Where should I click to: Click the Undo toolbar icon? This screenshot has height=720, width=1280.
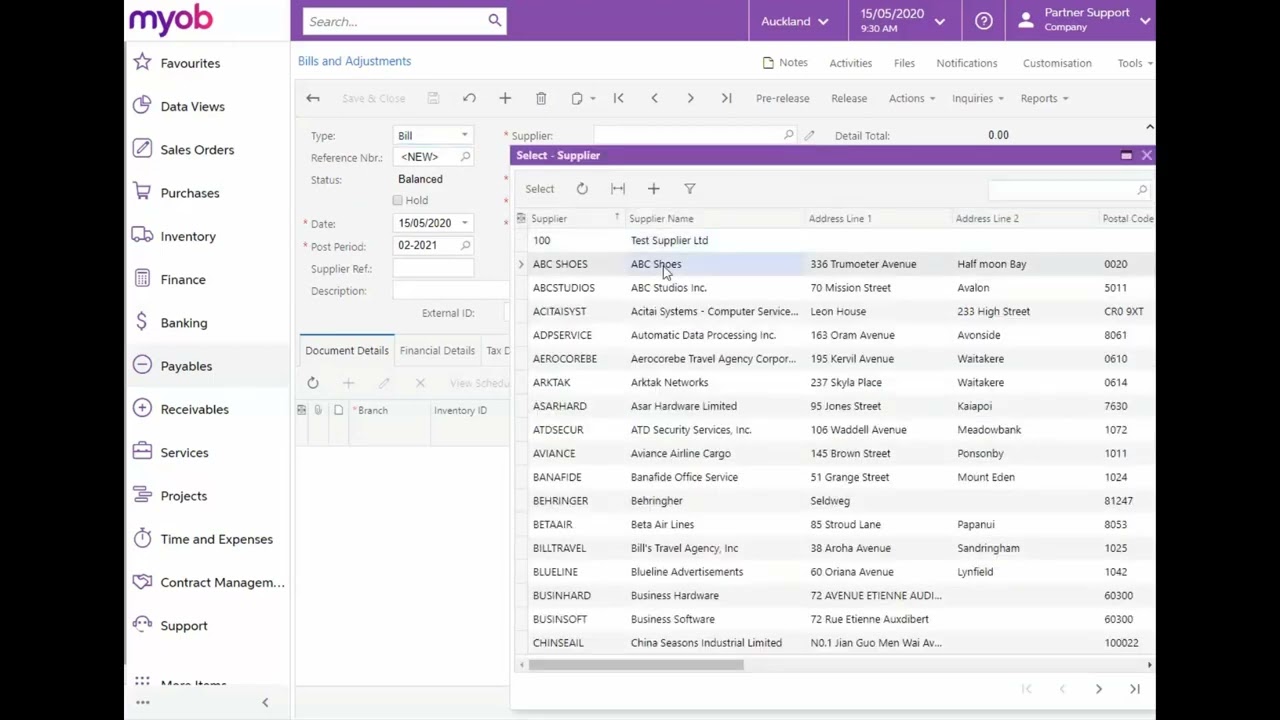[469, 98]
